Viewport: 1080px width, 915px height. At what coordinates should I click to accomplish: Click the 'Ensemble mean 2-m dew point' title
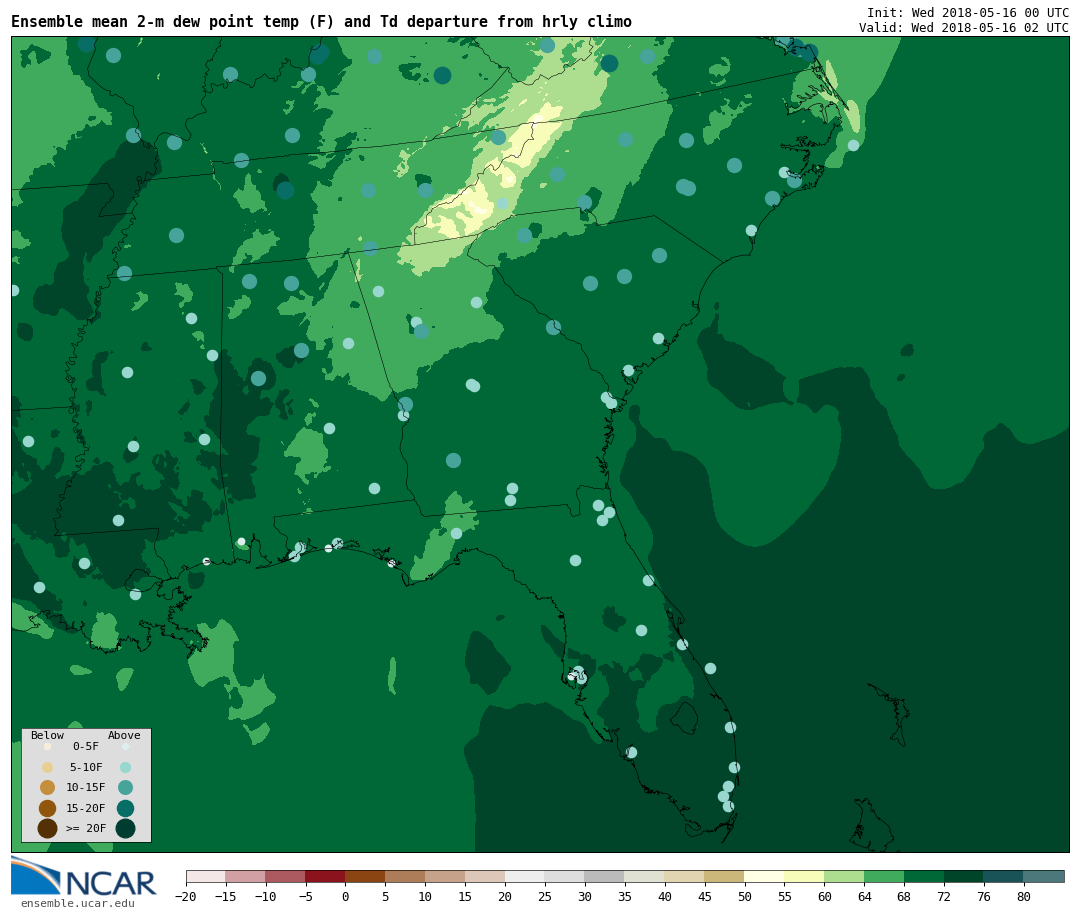pyautogui.click(x=321, y=22)
